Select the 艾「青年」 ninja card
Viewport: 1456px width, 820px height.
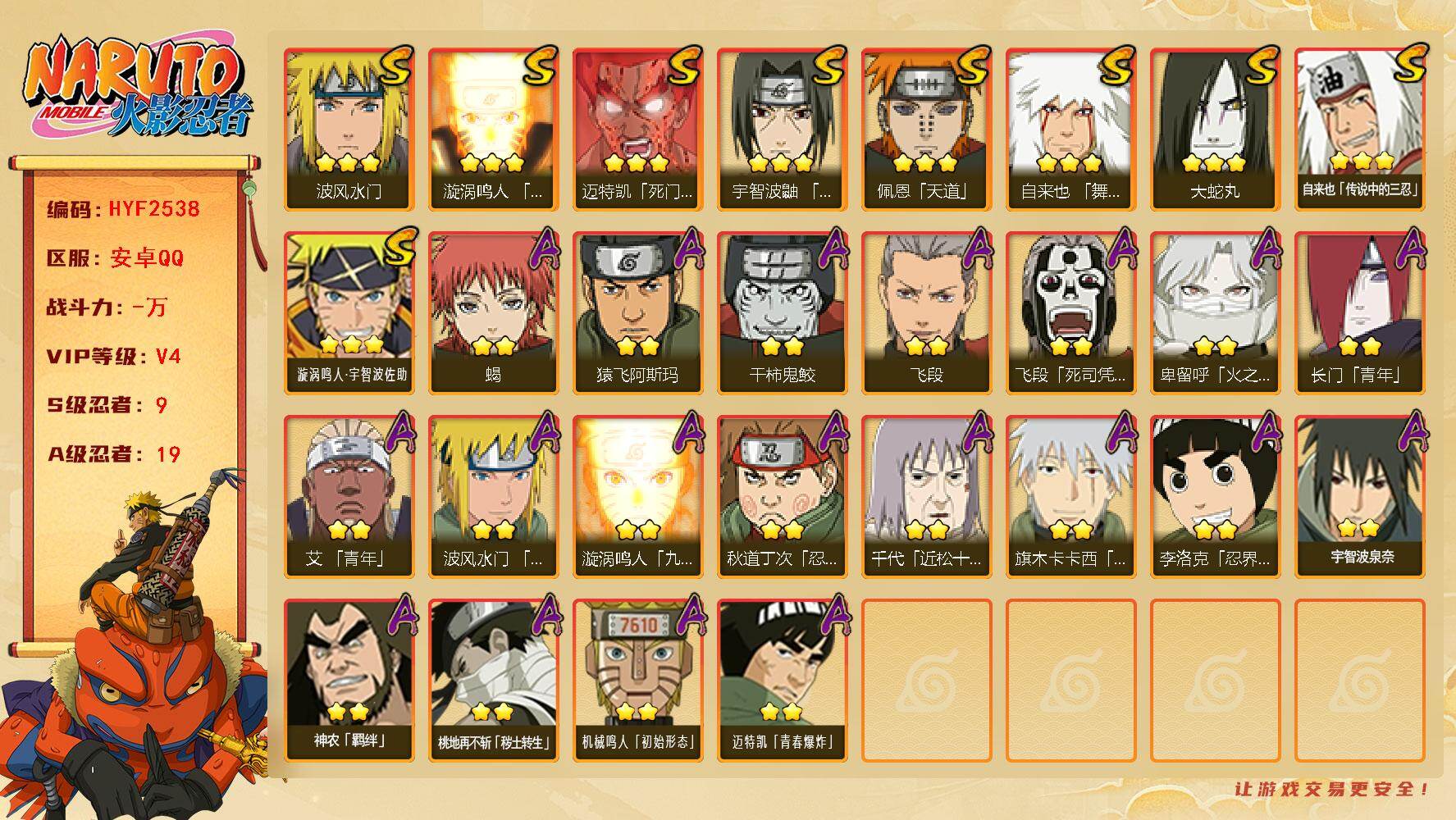click(x=349, y=497)
